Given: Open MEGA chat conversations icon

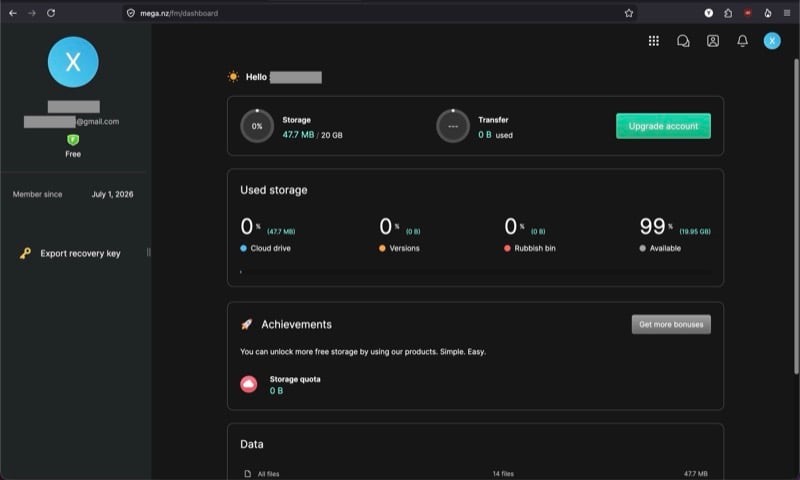Looking at the screenshot, I should pyautogui.click(x=683, y=41).
